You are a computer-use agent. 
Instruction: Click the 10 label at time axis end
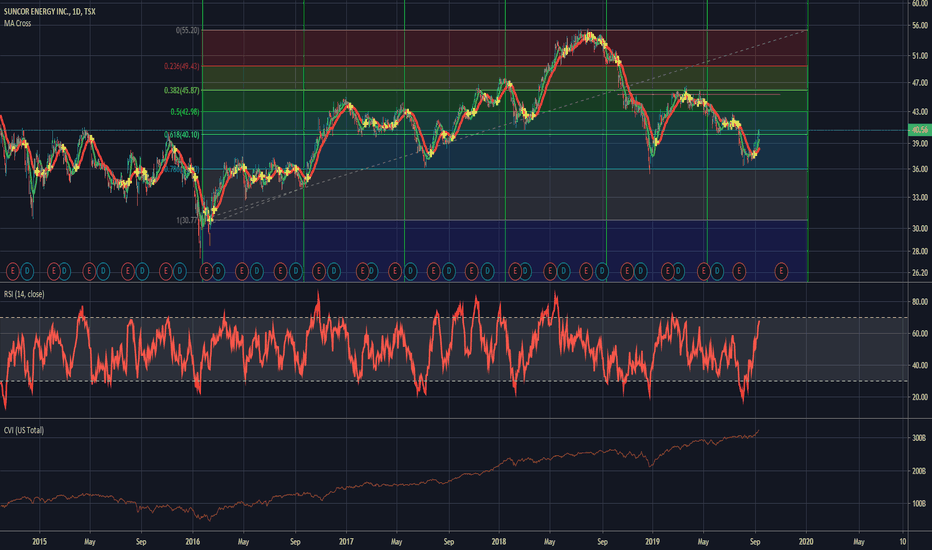(902, 542)
